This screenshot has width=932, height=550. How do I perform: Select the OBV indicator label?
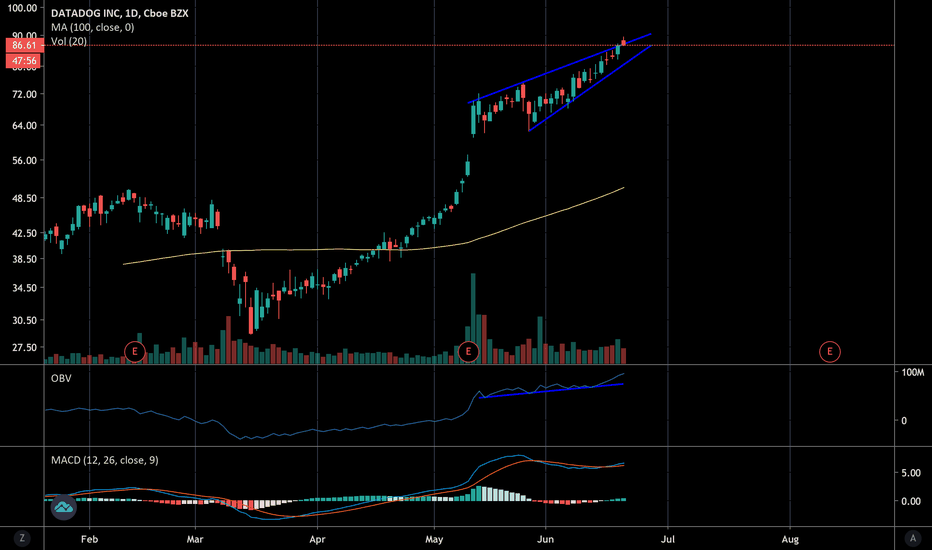coord(61,378)
